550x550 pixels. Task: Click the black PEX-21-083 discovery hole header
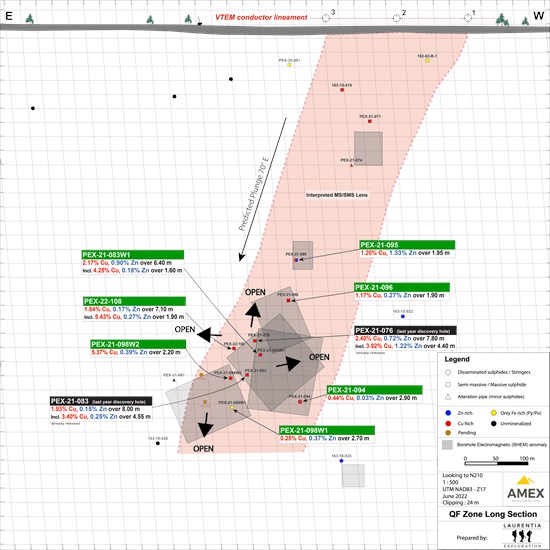pyautogui.click(x=101, y=401)
